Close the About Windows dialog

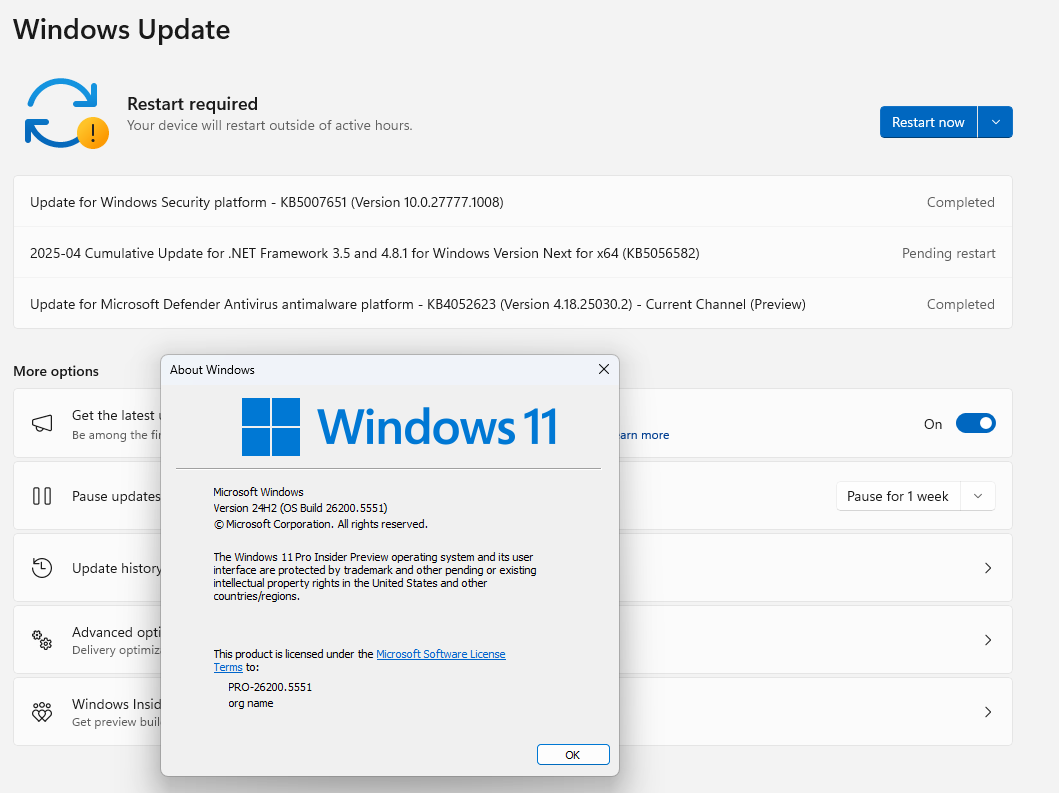604,369
